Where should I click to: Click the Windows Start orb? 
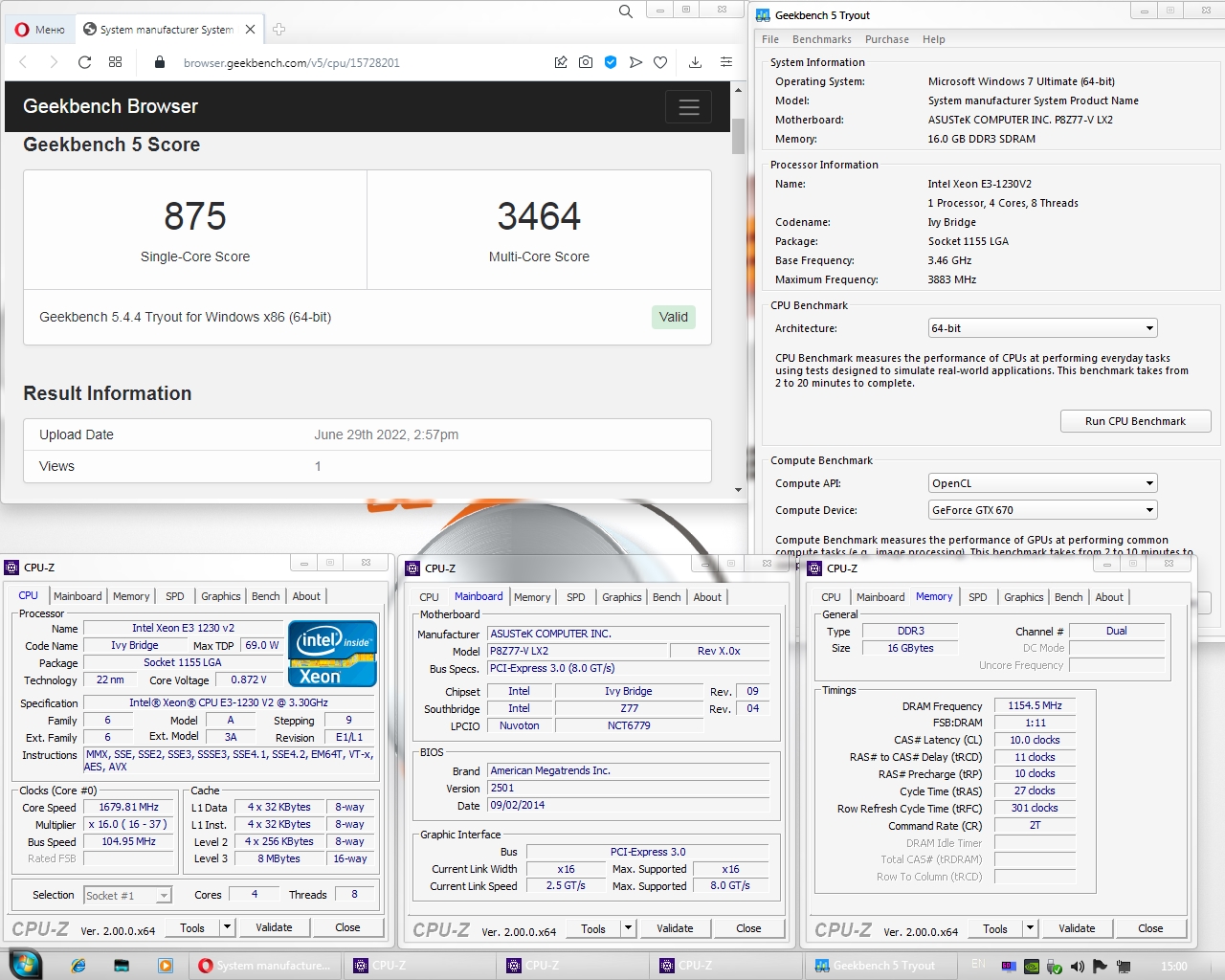tap(24, 965)
